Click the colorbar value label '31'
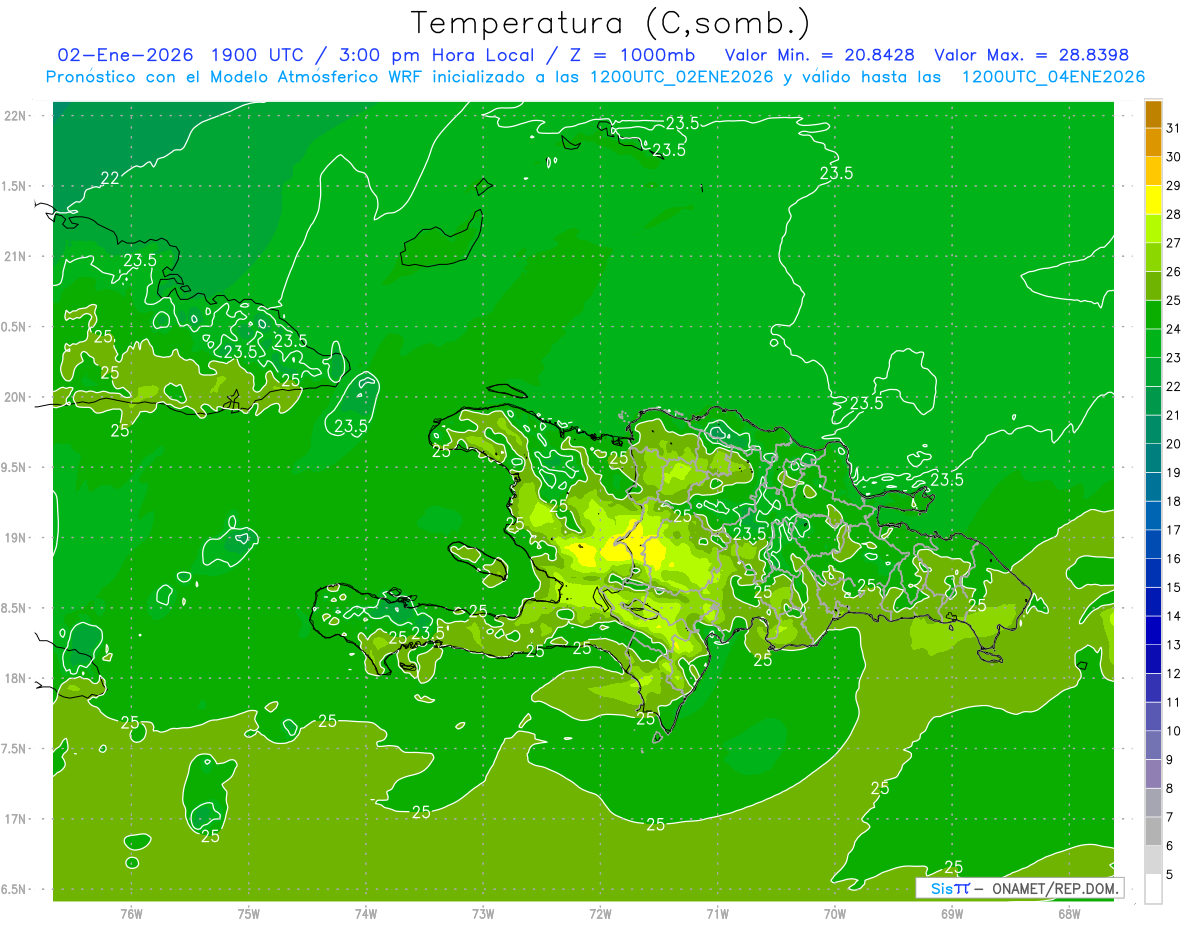 point(1173,128)
